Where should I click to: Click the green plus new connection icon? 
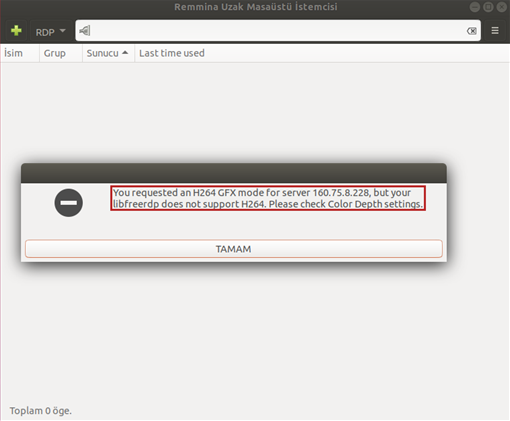point(16,31)
